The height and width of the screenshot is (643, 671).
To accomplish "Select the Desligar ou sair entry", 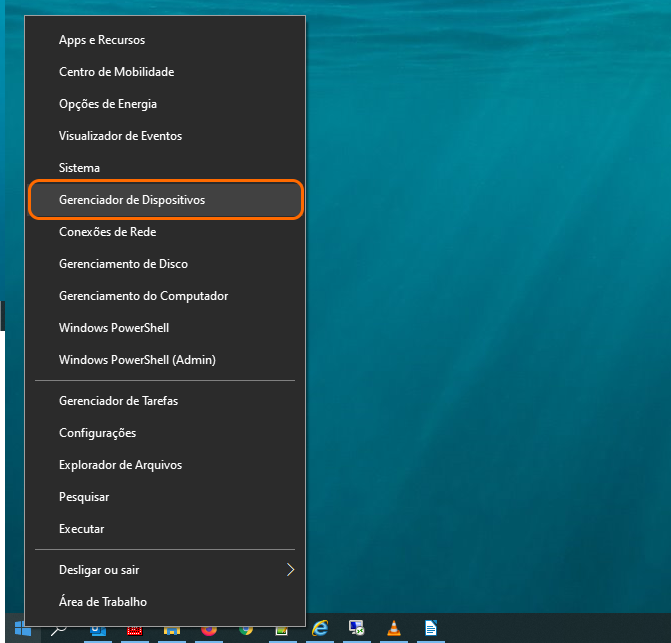I will pos(165,570).
